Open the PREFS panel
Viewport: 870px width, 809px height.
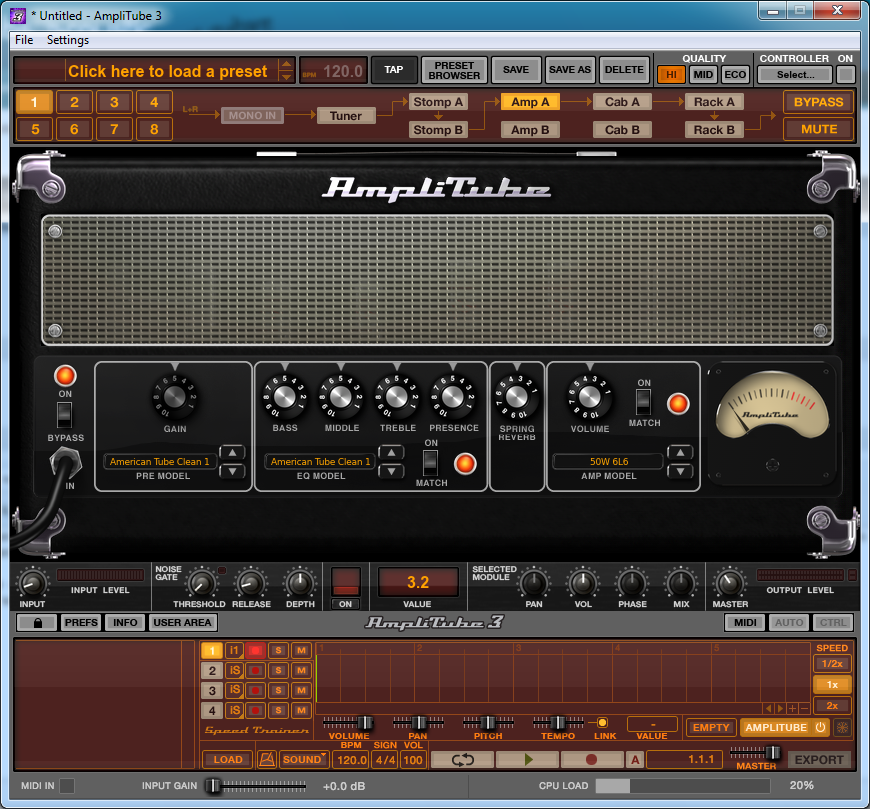click(x=81, y=623)
